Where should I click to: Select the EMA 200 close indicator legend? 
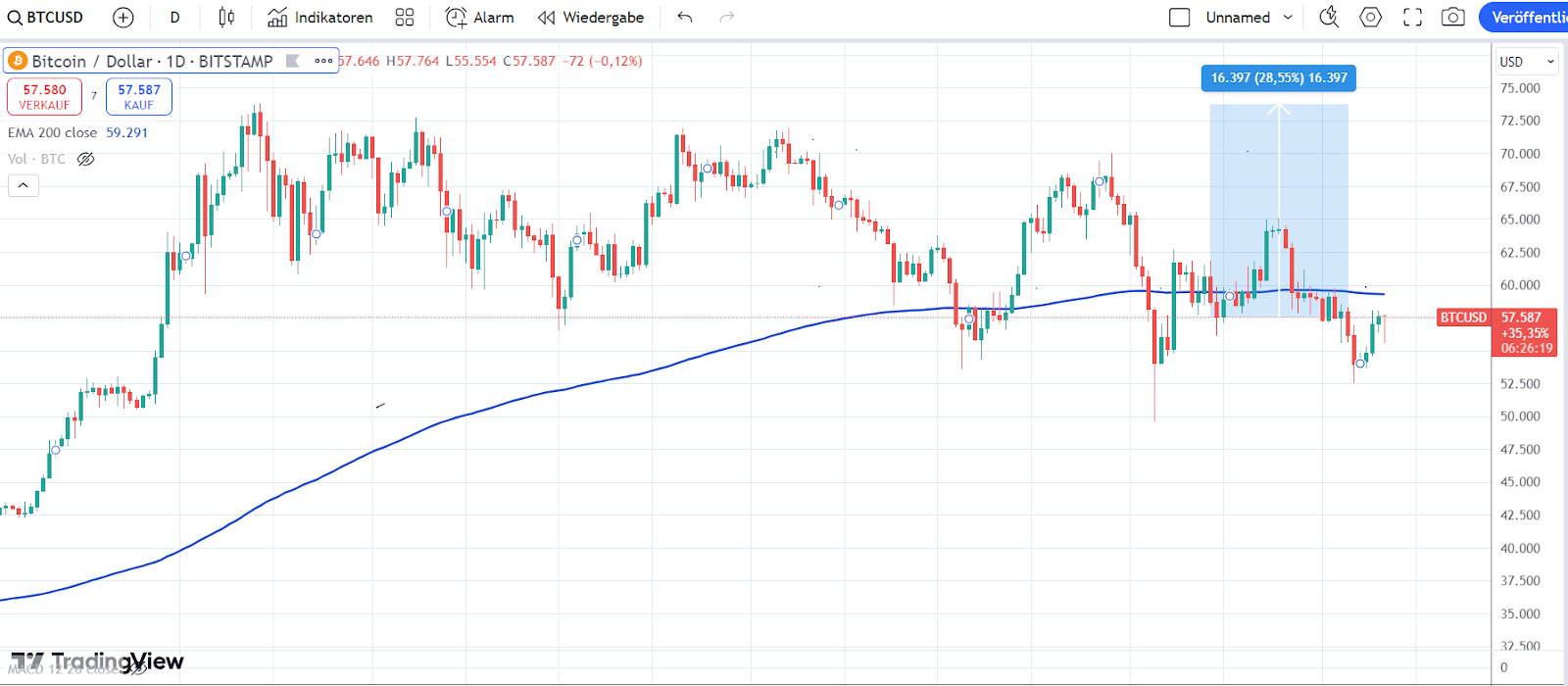coord(53,132)
